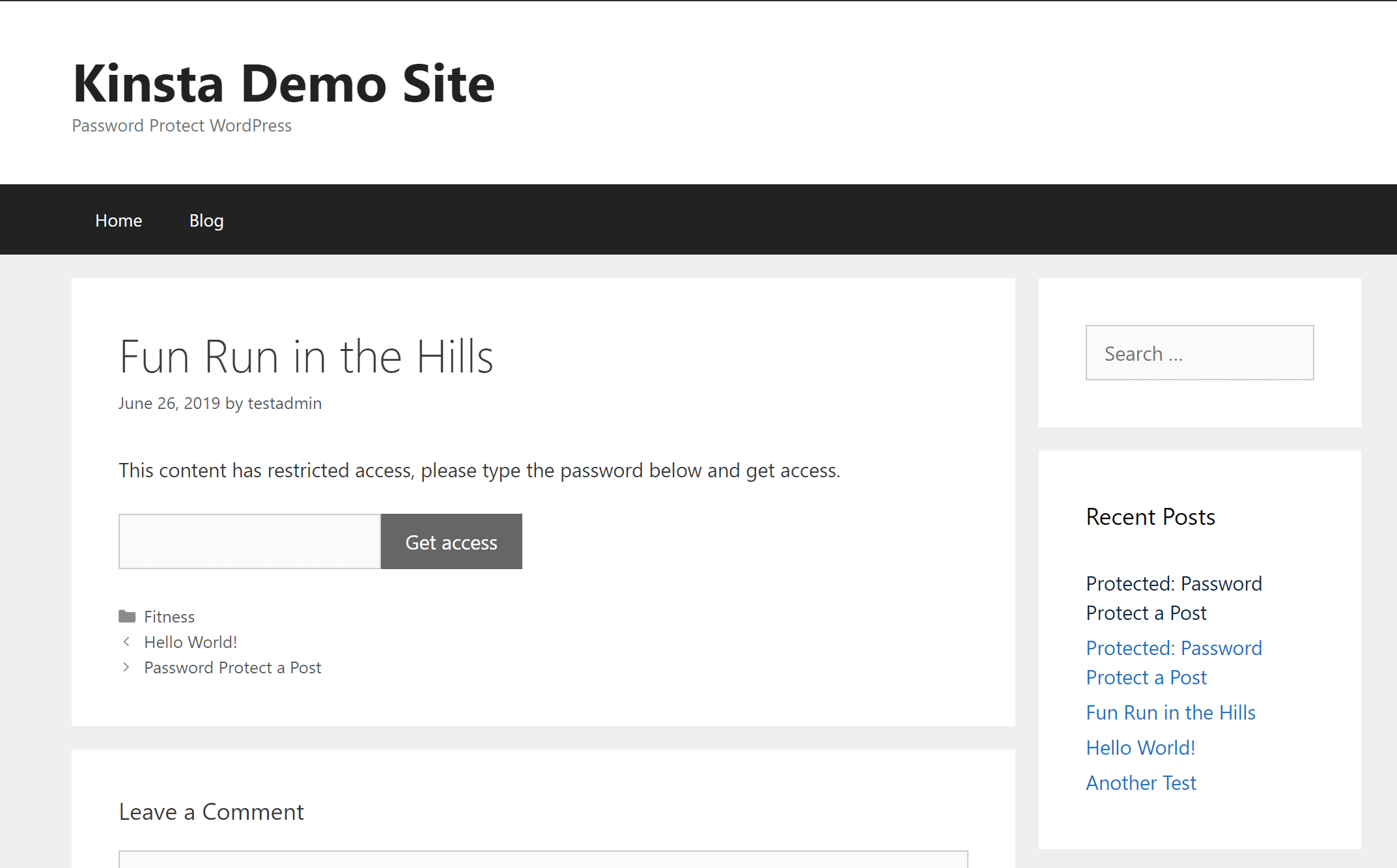This screenshot has width=1397, height=868.
Task: Click the previous post chevron icon
Action: point(126,642)
